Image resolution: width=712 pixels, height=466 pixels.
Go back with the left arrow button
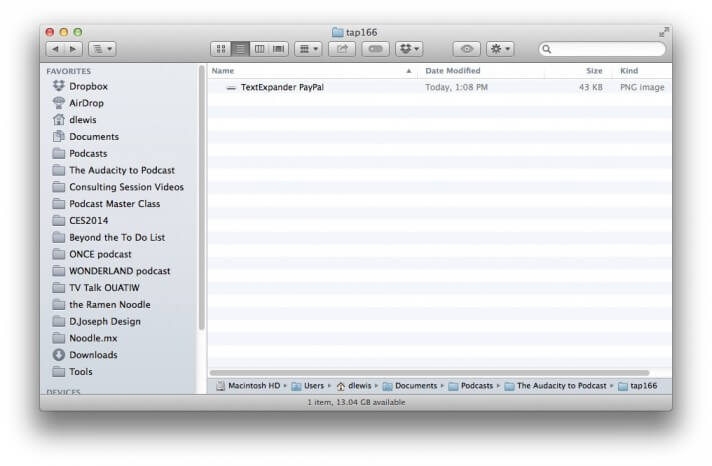click(x=55, y=48)
